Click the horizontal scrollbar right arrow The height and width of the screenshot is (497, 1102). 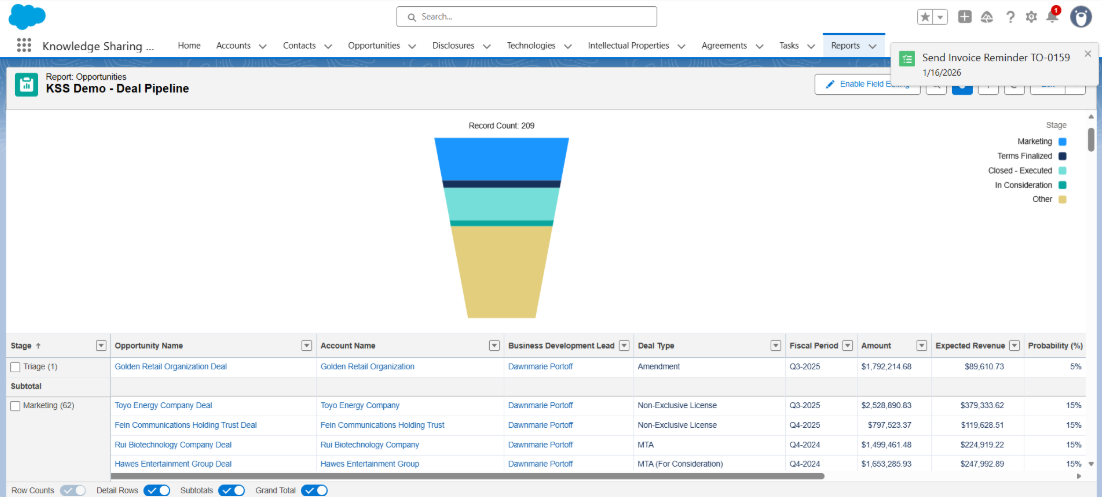(1080, 476)
